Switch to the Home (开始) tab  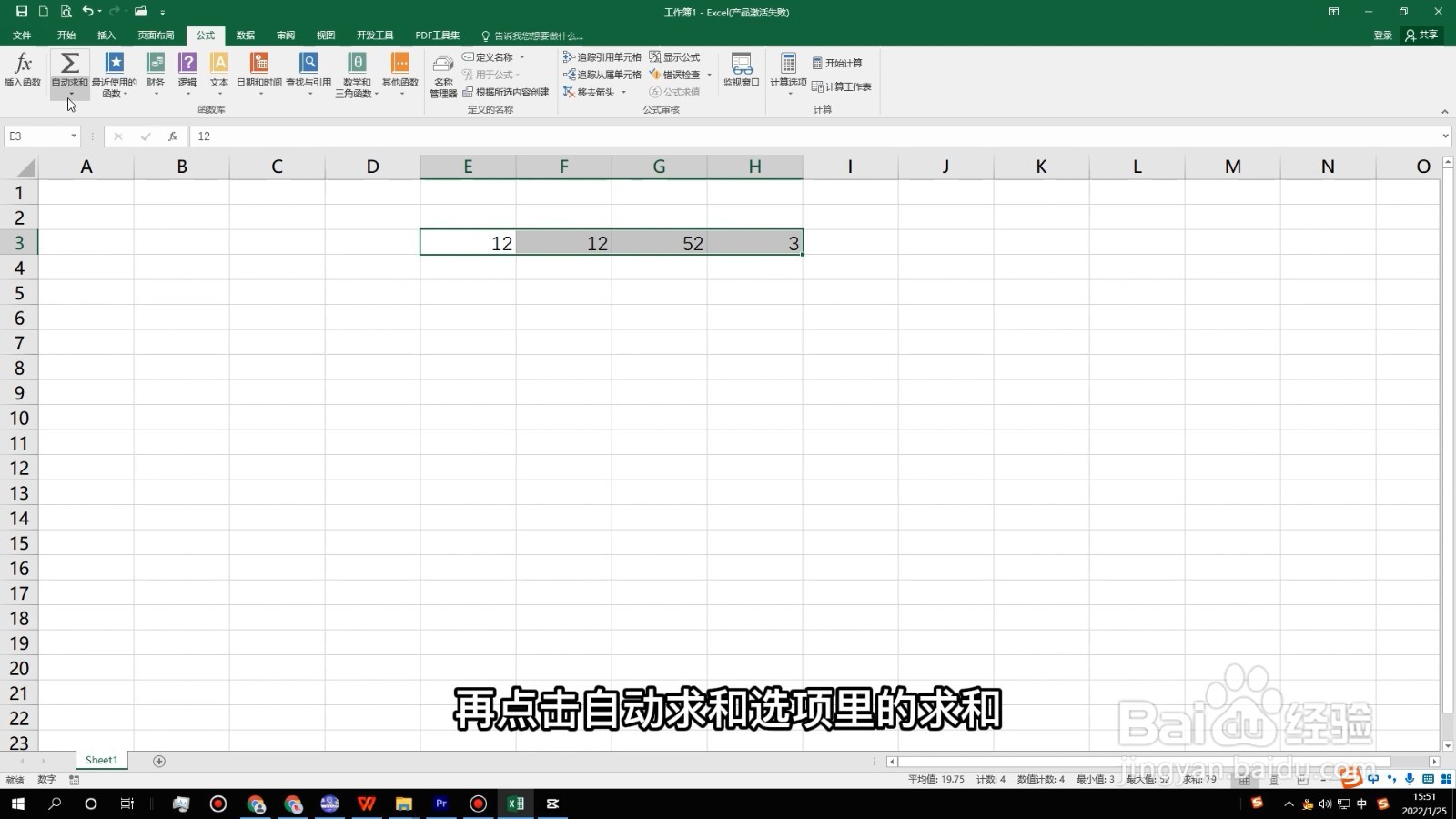point(66,35)
